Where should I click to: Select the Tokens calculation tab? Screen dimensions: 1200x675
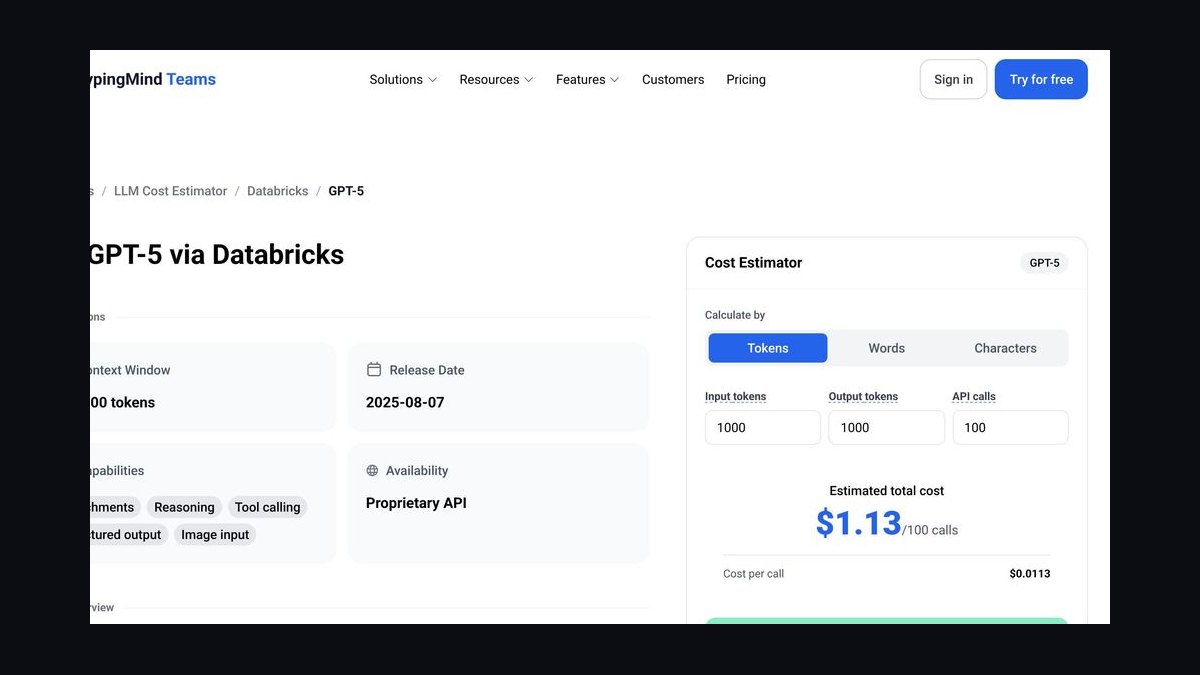pos(768,348)
